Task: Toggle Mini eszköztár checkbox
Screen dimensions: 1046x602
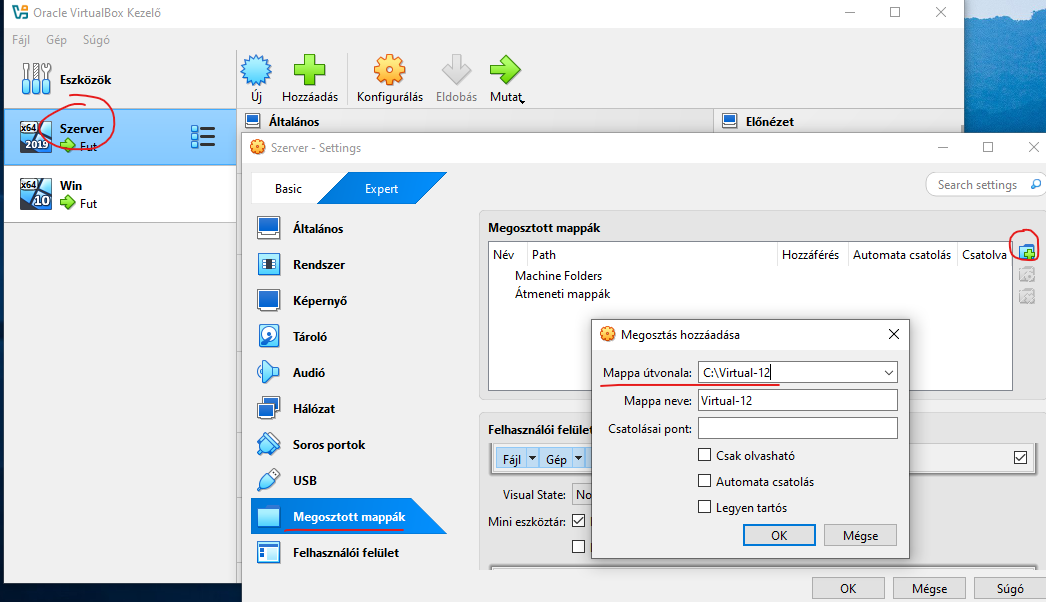Action: (578, 521)
